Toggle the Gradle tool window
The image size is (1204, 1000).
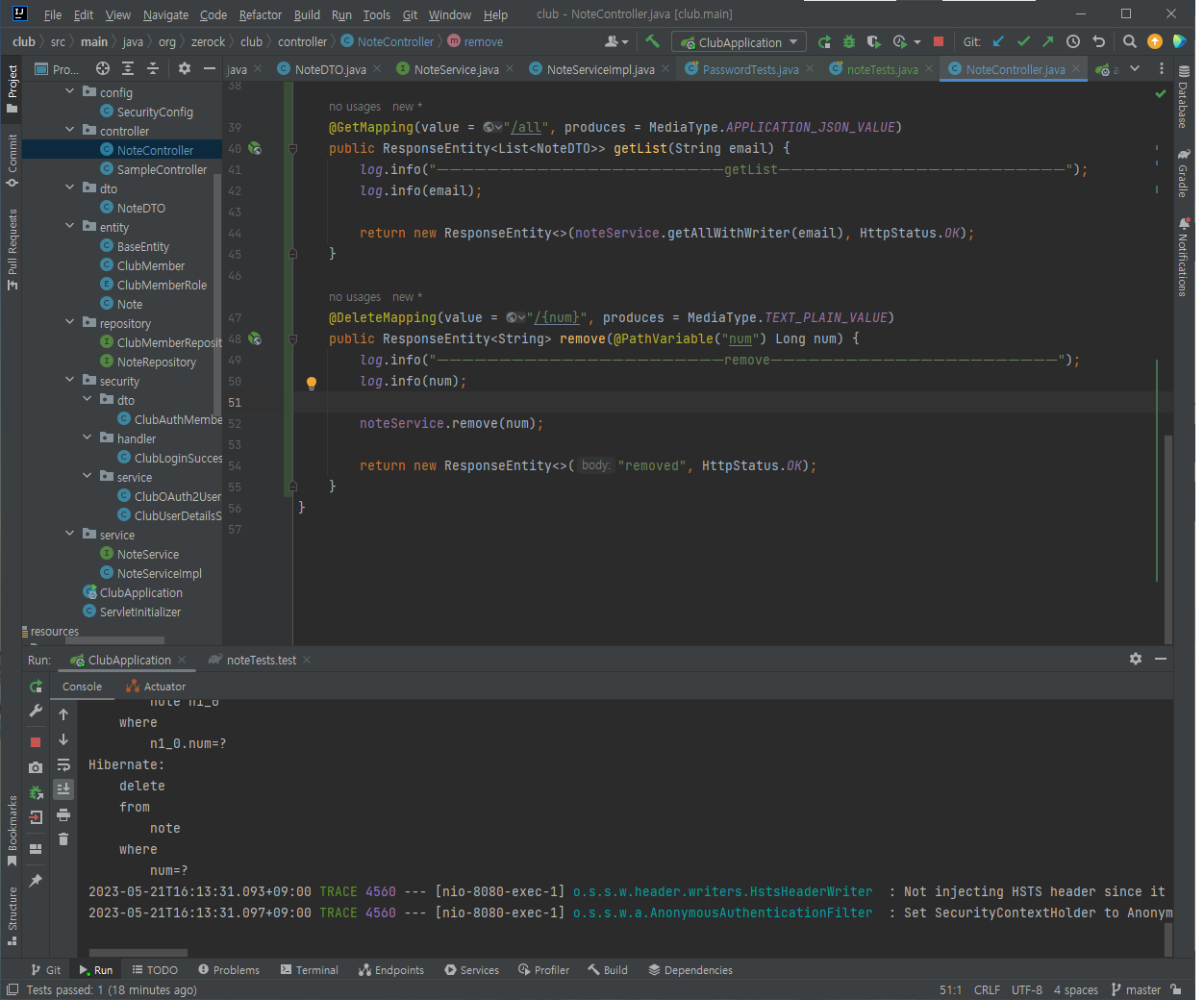coord(1183,173)
